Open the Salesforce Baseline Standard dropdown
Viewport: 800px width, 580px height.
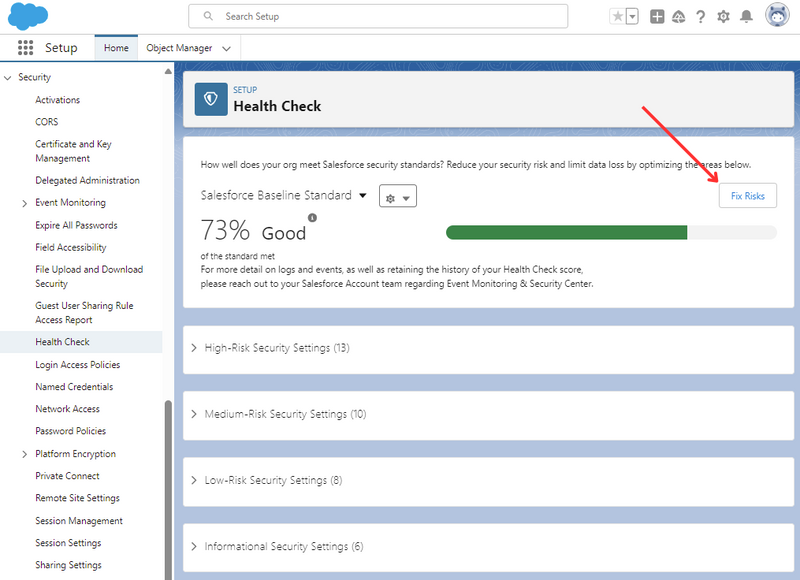[x=284, y=195]
